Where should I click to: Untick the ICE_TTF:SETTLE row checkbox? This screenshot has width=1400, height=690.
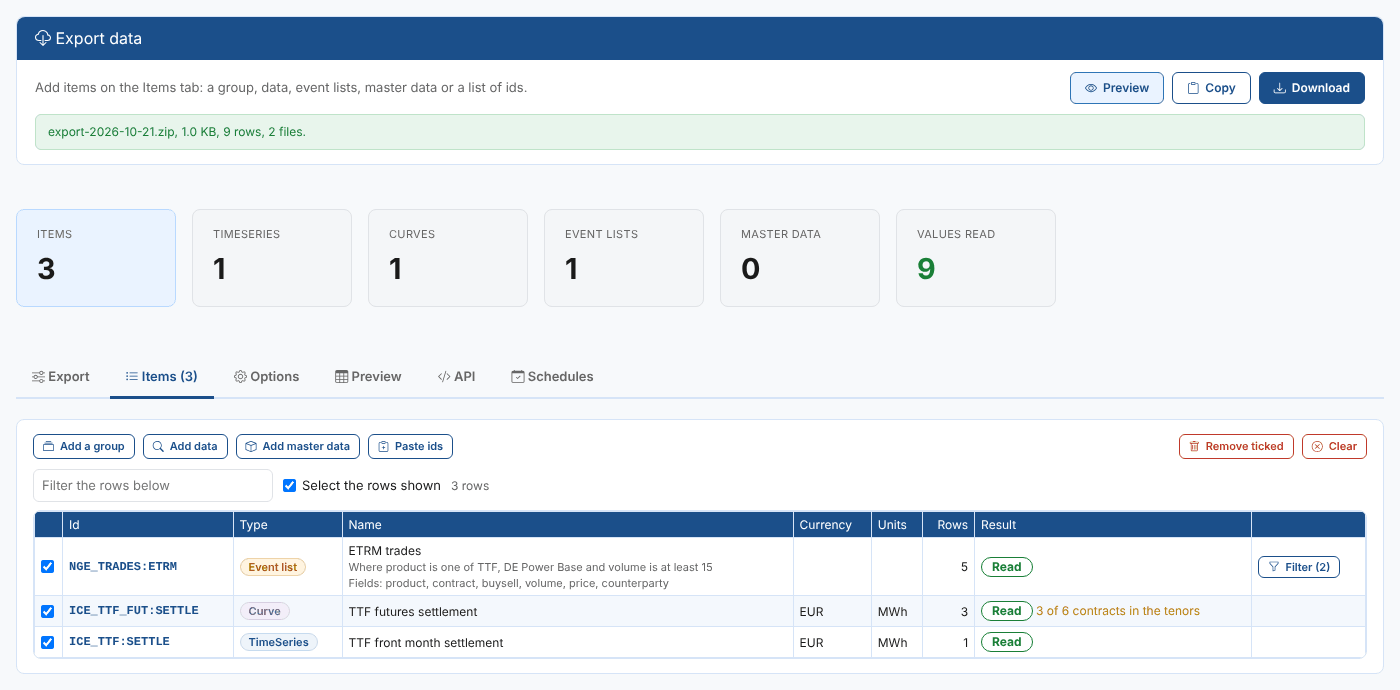coord(47,642)
